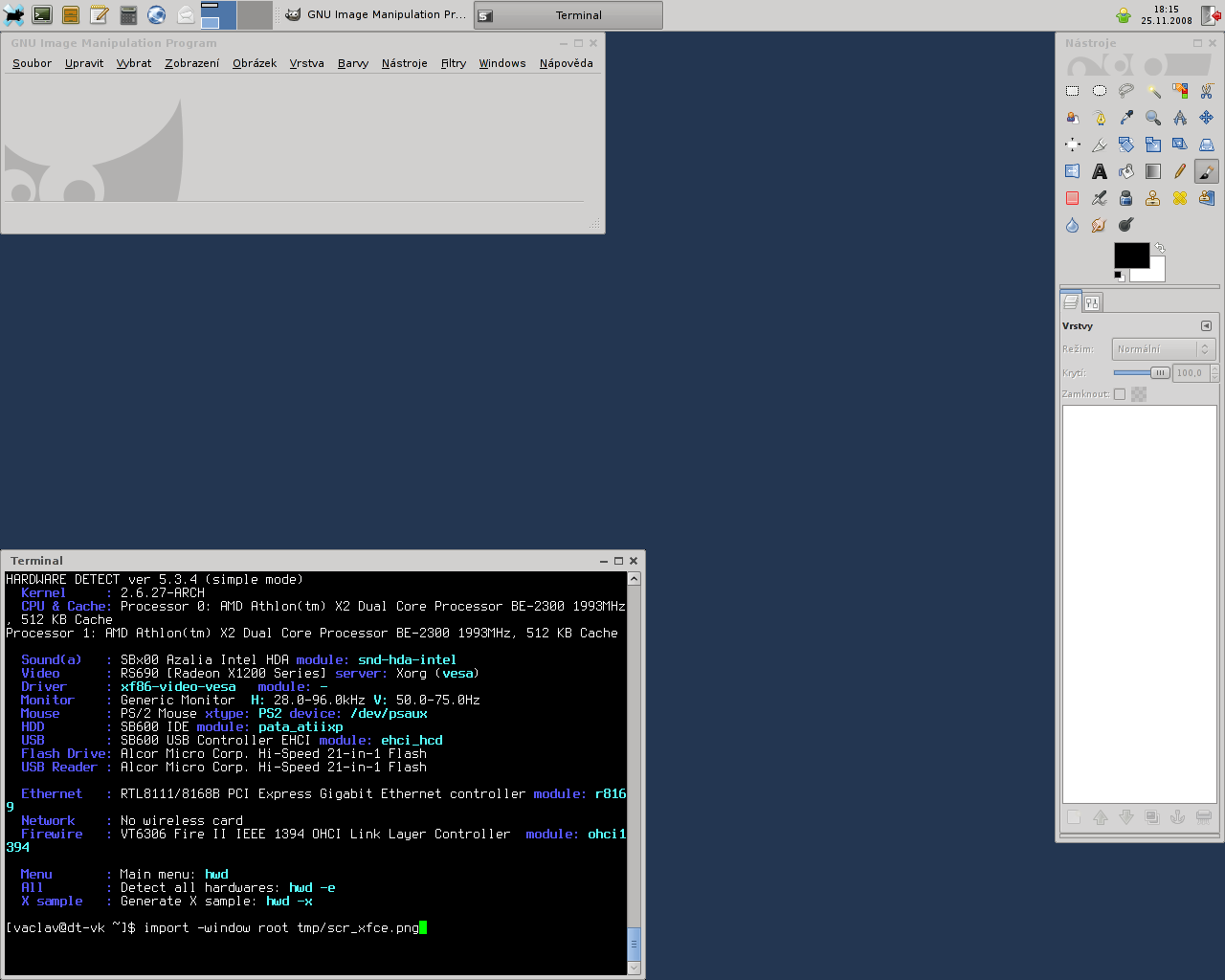Click the delete layer button
Viewport: 1225px width, 980px height.
click(x=1204, y=817)
